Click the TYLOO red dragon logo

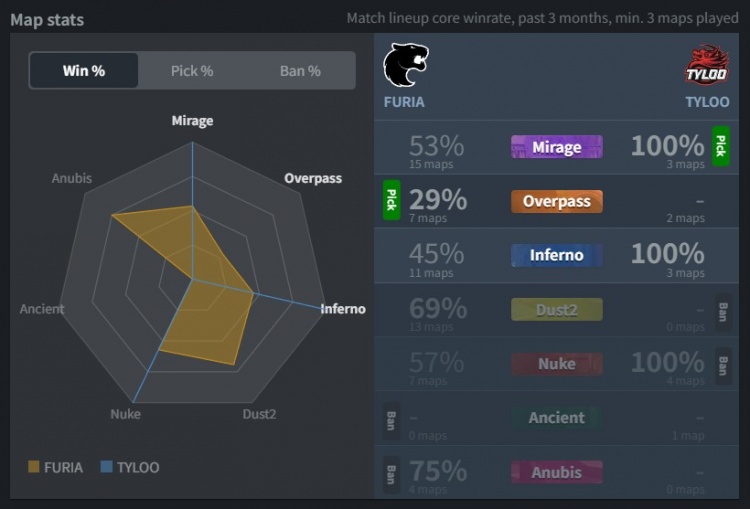(706, 66)
